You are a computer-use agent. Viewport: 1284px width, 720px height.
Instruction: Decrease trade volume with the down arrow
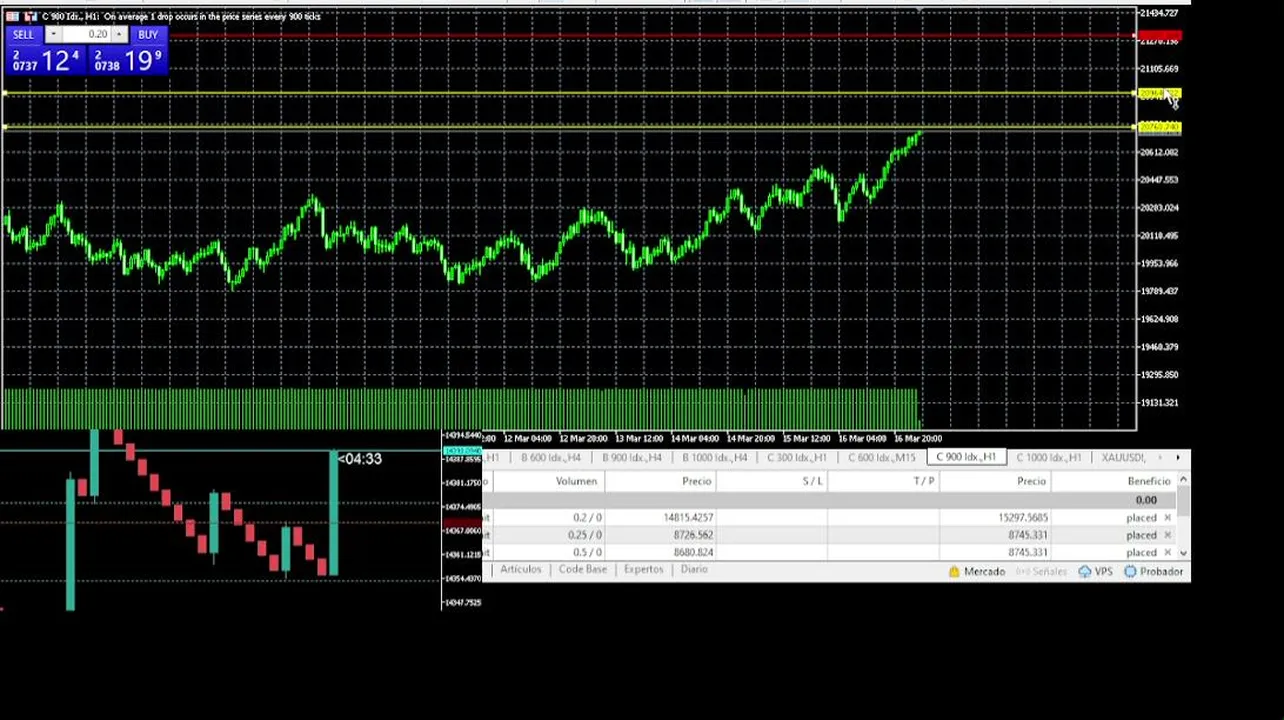[x=52, y=35]
